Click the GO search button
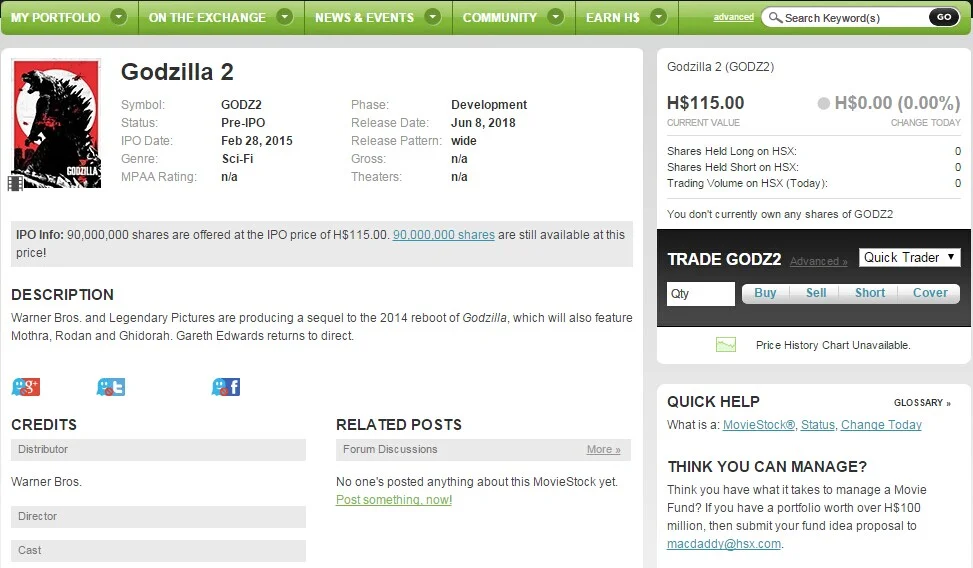Screen dimensions: 973x568 (x=944, y=17)
